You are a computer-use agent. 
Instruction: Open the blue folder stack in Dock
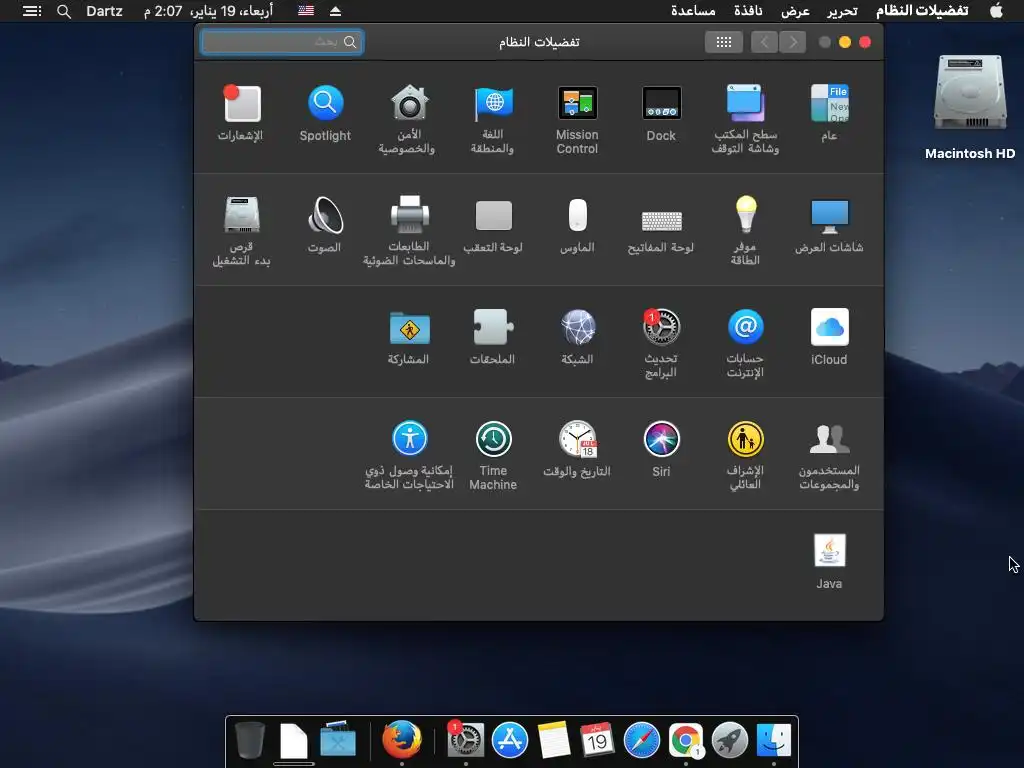click(338, 739)
